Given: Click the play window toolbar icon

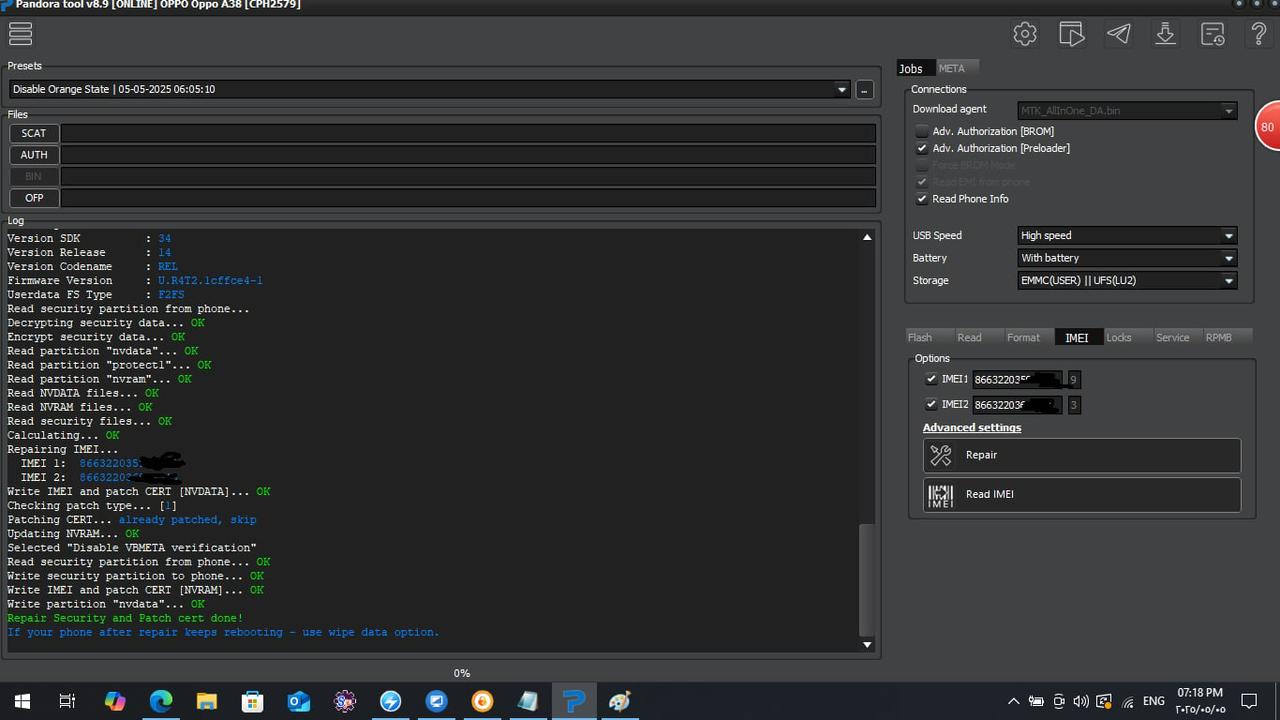Looking at the screenshot, I should (1072, 34).
